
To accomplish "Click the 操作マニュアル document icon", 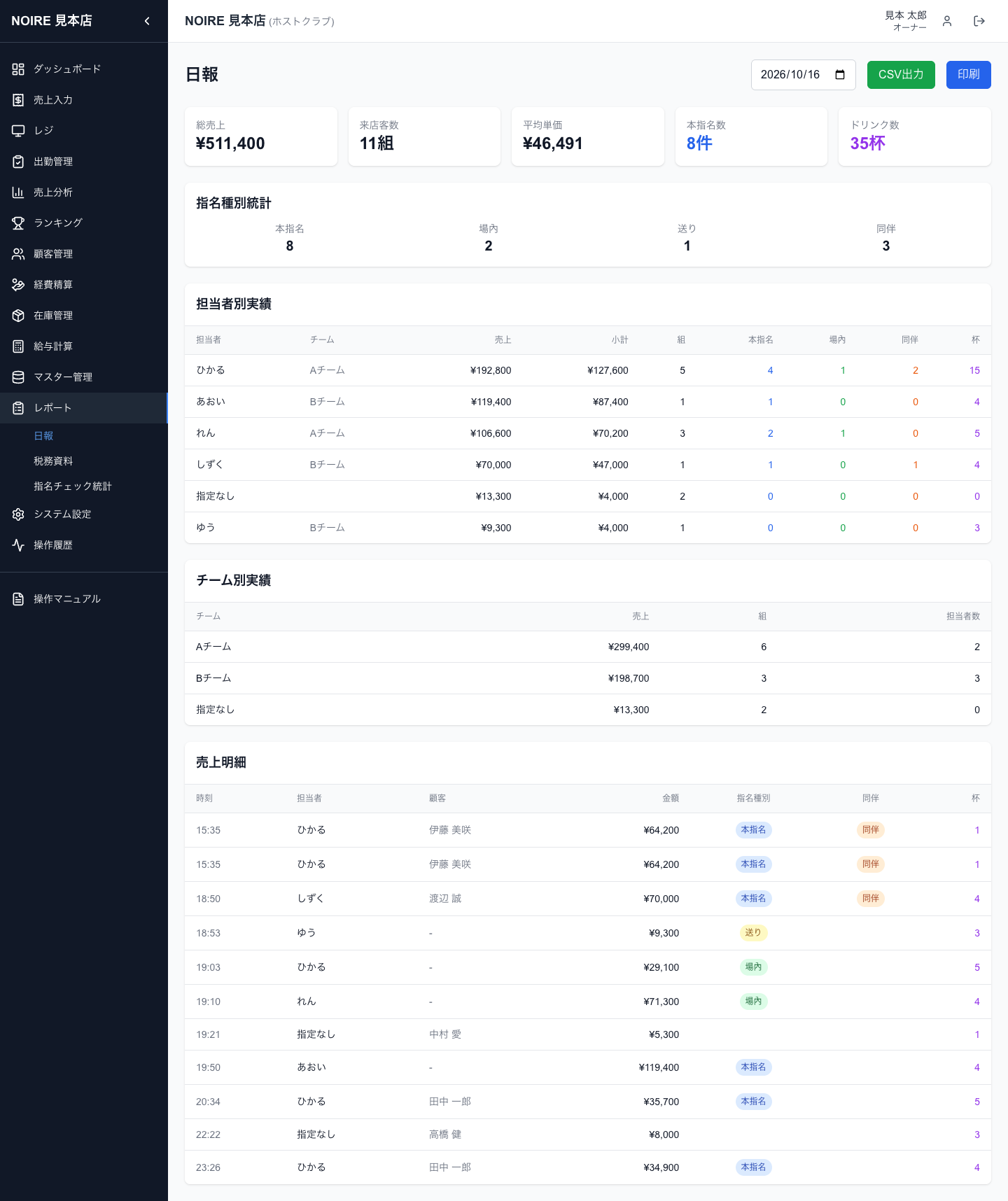I will (x=18, y=599).
